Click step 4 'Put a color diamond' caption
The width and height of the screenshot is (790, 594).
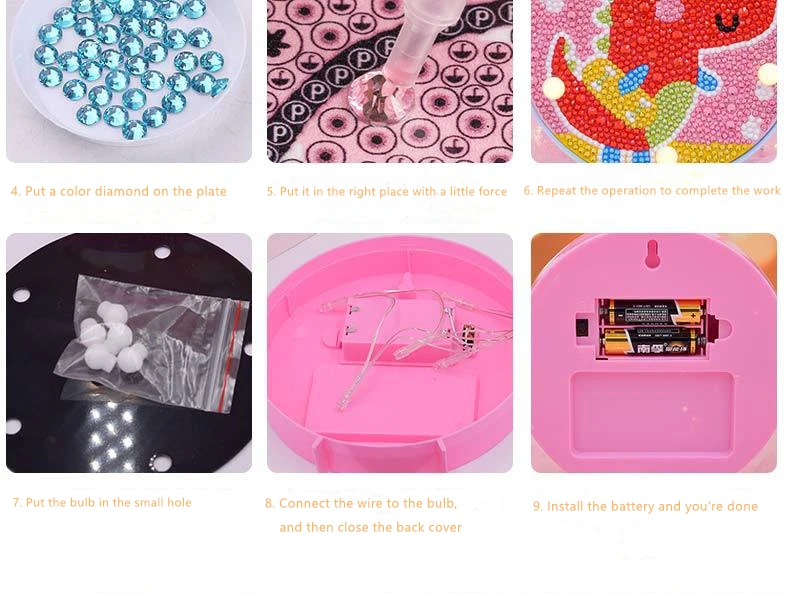click(119, 191)
